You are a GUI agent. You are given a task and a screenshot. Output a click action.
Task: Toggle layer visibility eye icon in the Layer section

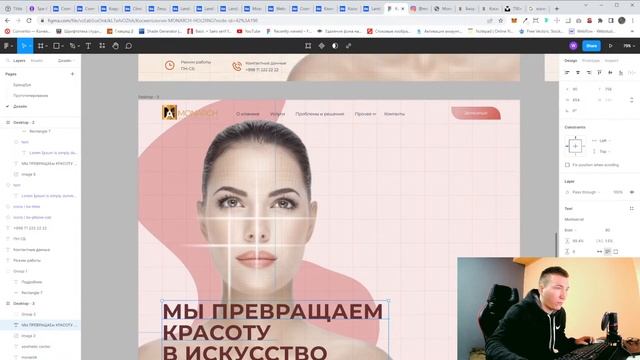pyautogui.click(x=632, y=192)
